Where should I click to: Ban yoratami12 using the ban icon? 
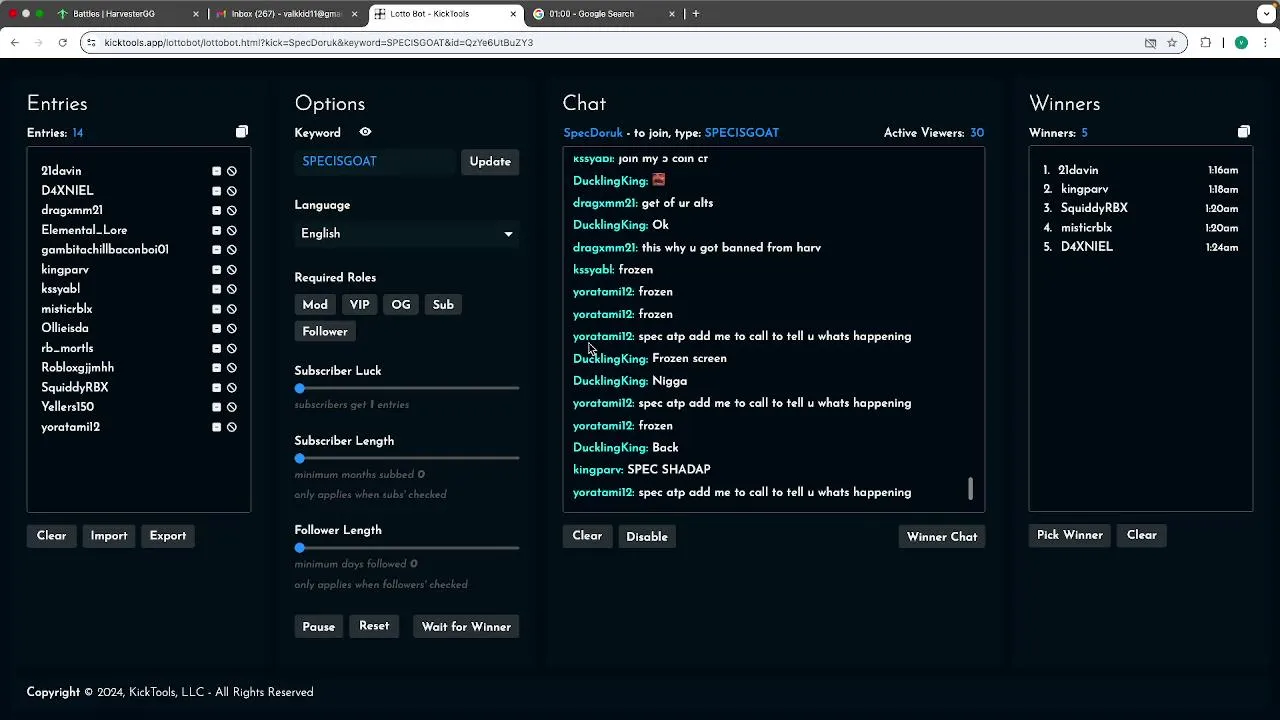[x=232, y=427]
